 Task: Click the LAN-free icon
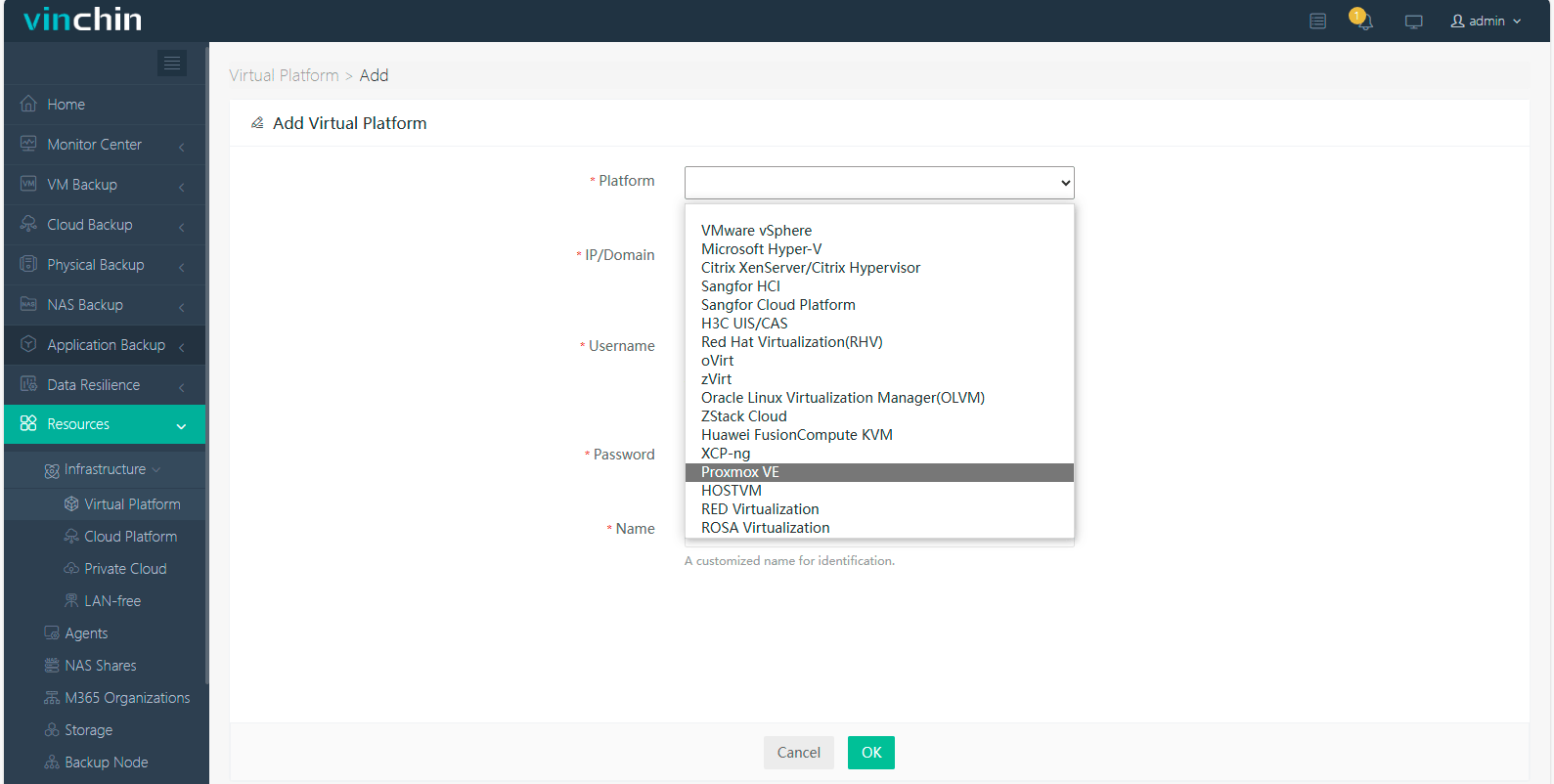(x=71, y=600)
